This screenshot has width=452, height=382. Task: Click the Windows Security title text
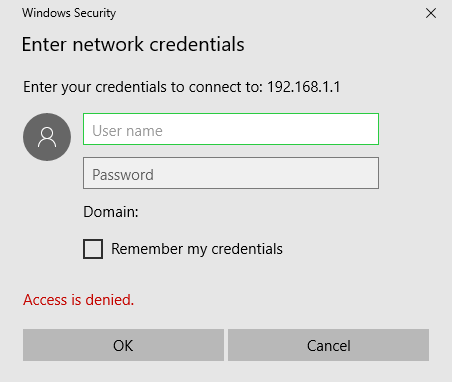click(69, 13)
